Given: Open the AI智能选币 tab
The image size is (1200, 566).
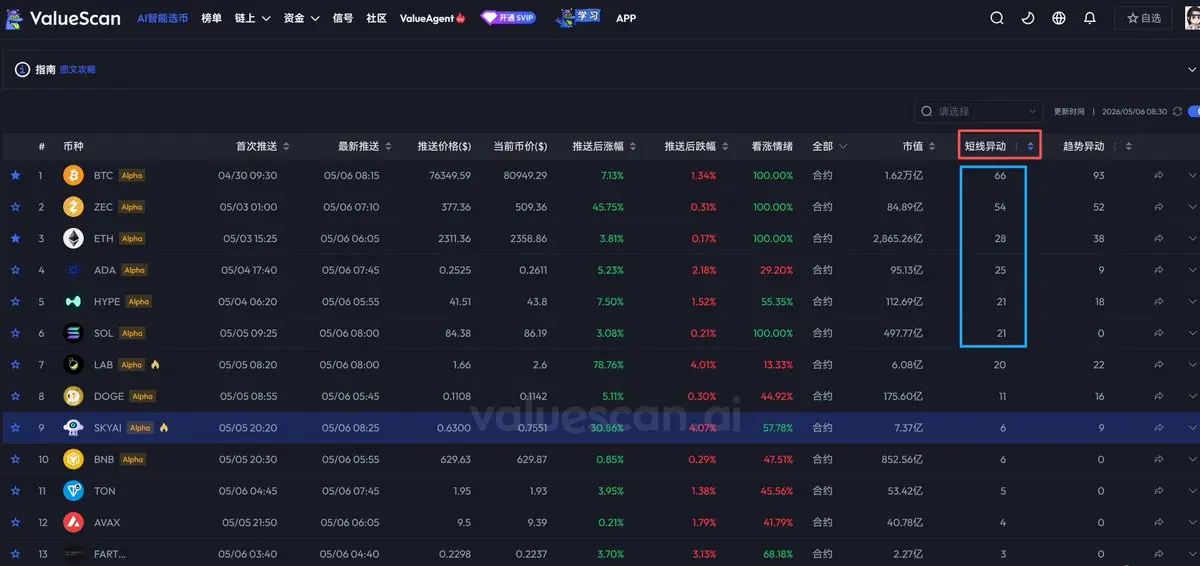Looking at the screenshot, I should (x=162, y=18).
